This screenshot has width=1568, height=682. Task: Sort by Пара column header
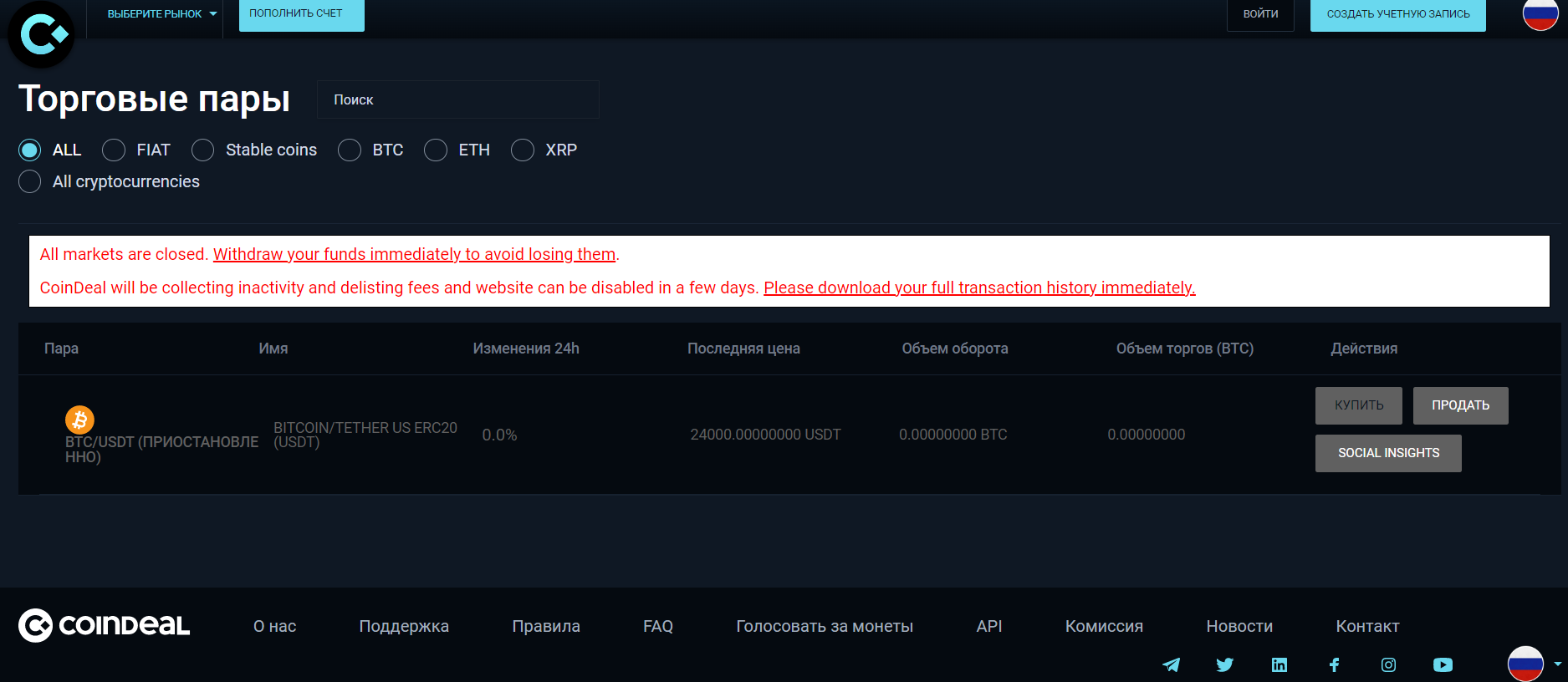point(61,349)
